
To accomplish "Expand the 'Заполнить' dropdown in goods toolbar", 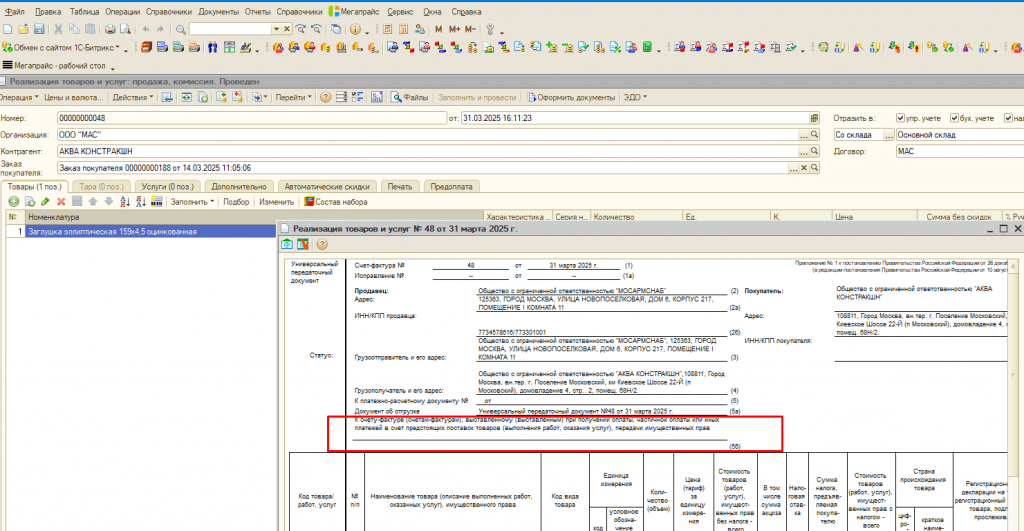I will (x=192, y=202).
